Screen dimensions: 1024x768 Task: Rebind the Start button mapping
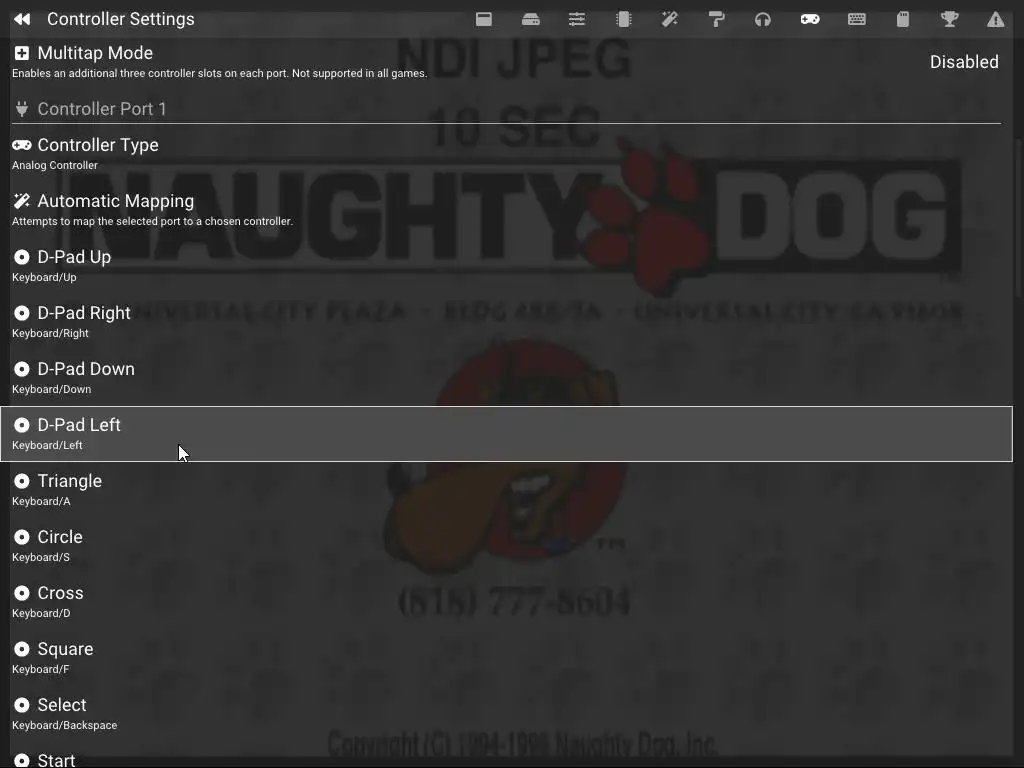tap(506, 756)
